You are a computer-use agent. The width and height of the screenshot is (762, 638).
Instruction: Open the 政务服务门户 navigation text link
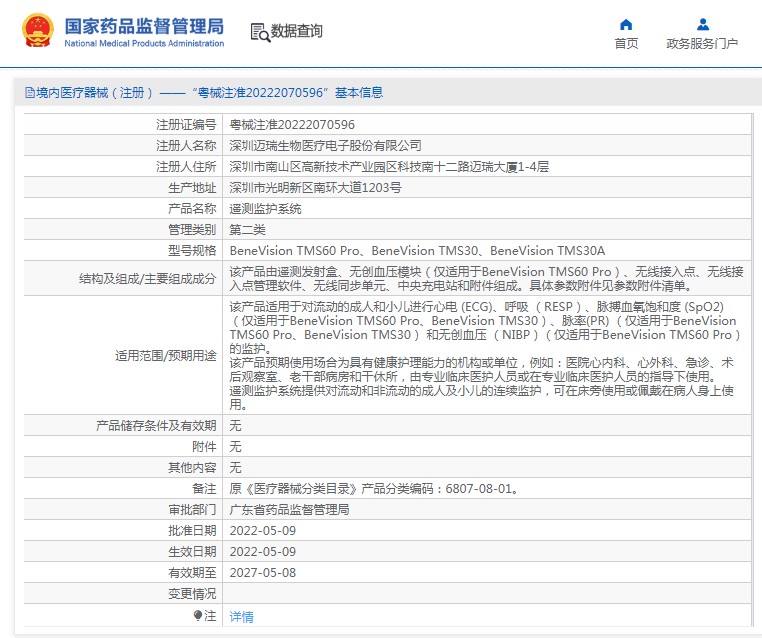click(x=702, y=44)
